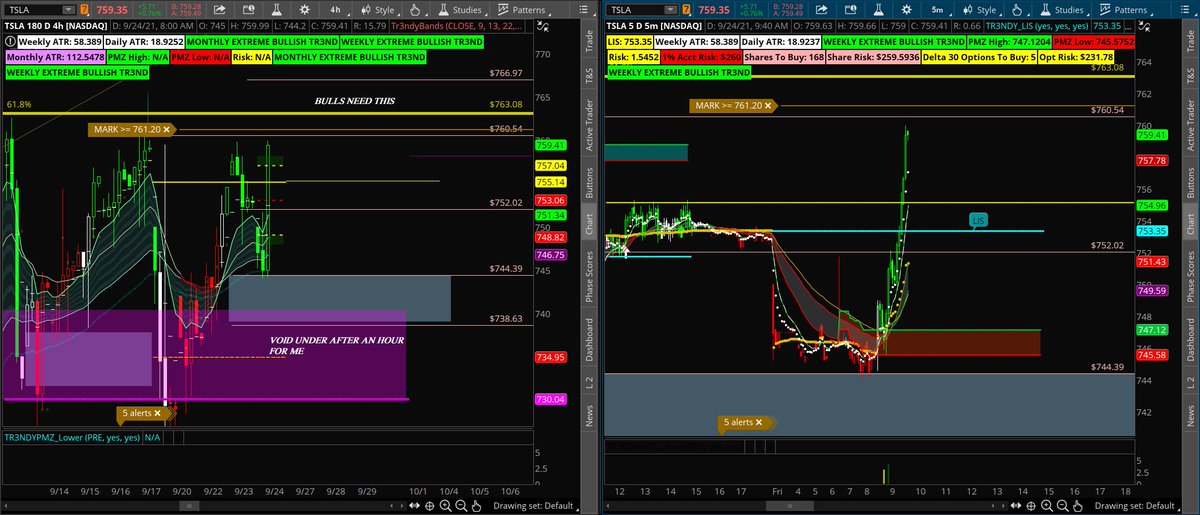Image resolution: width=1200 pixels, height=515 pixels.
Task: Open chart settings gear on right chart
Action: 906,9
